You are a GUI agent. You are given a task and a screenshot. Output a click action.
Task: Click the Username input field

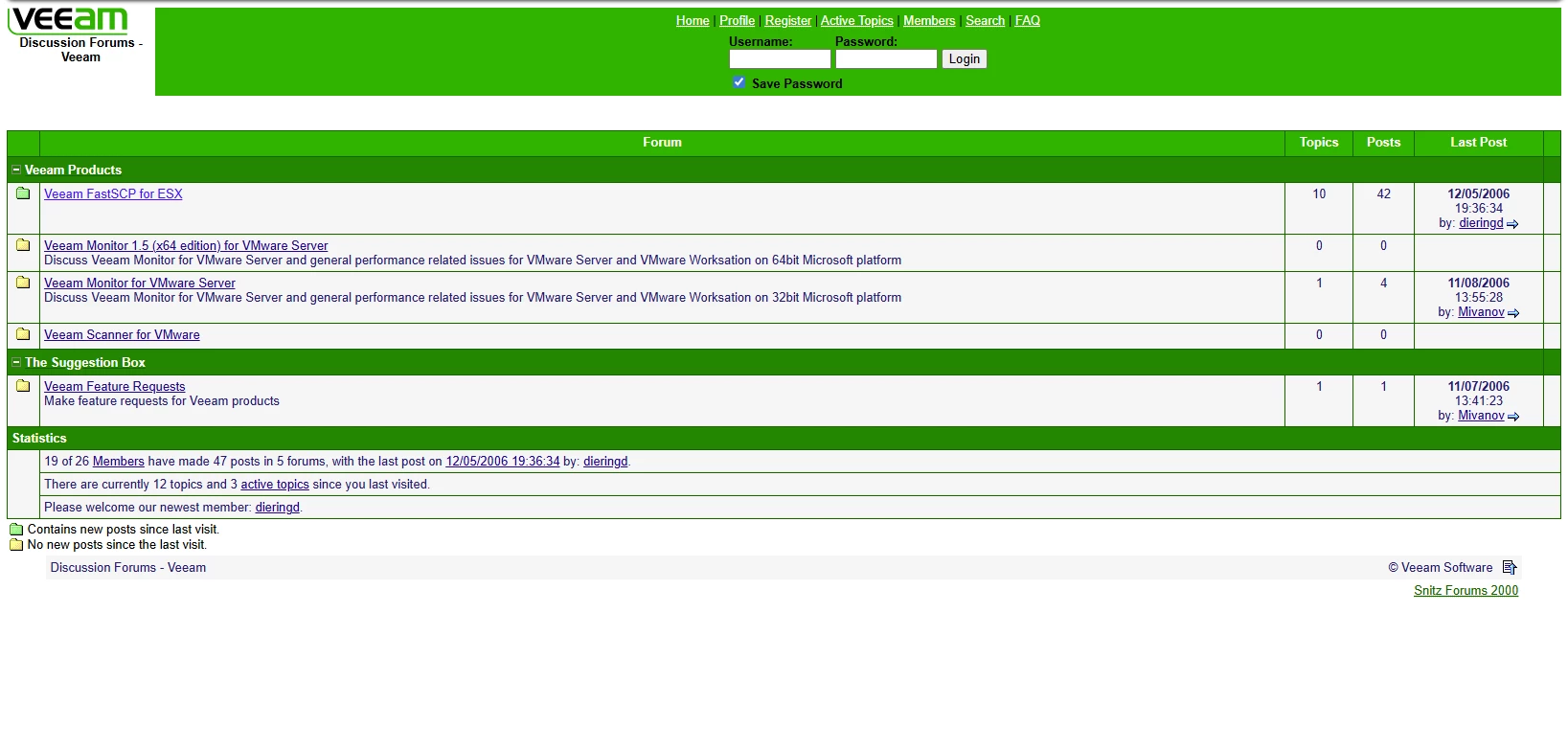[x=780, y=58]
